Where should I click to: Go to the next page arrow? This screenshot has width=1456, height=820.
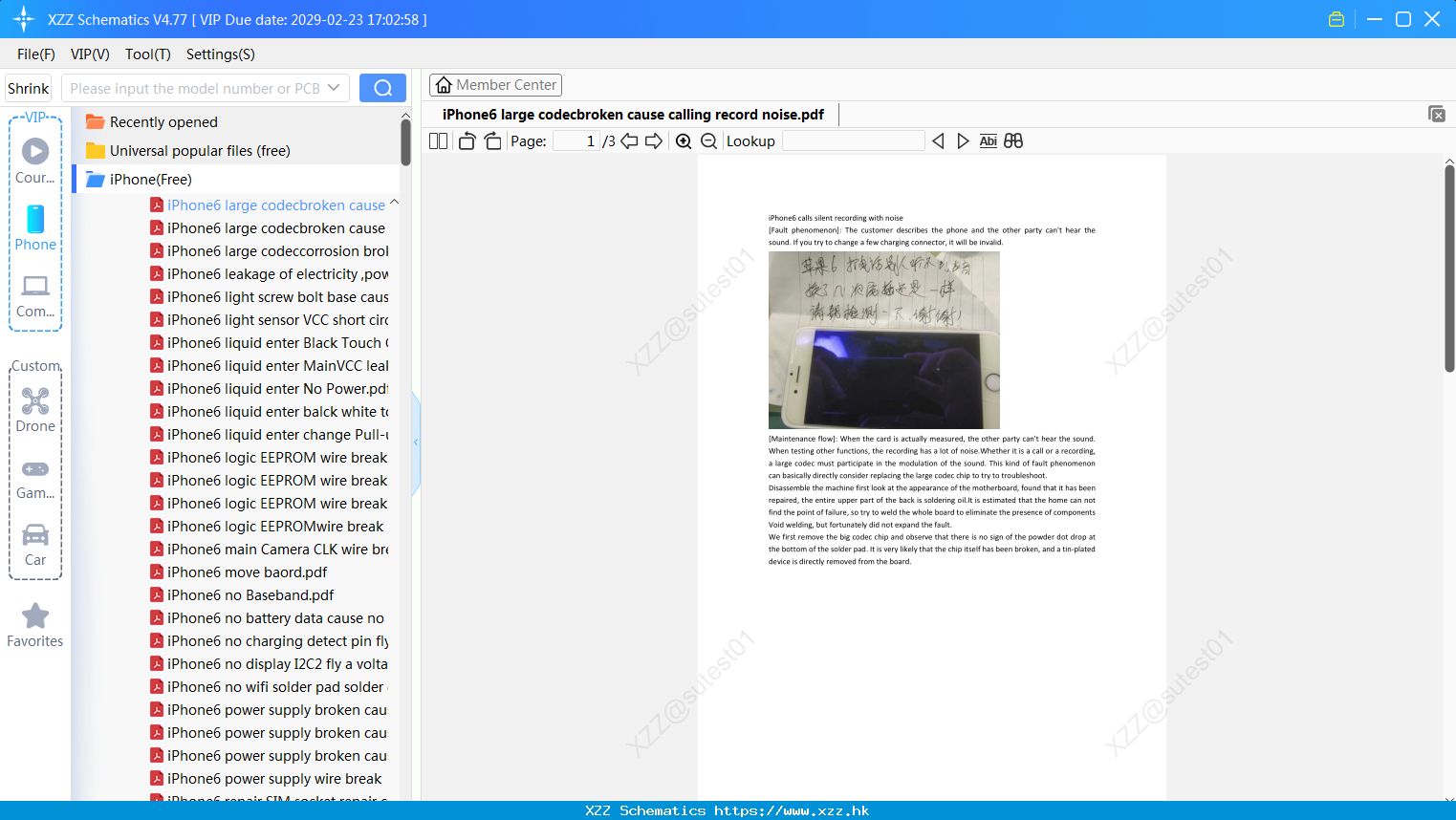[654, 141]
